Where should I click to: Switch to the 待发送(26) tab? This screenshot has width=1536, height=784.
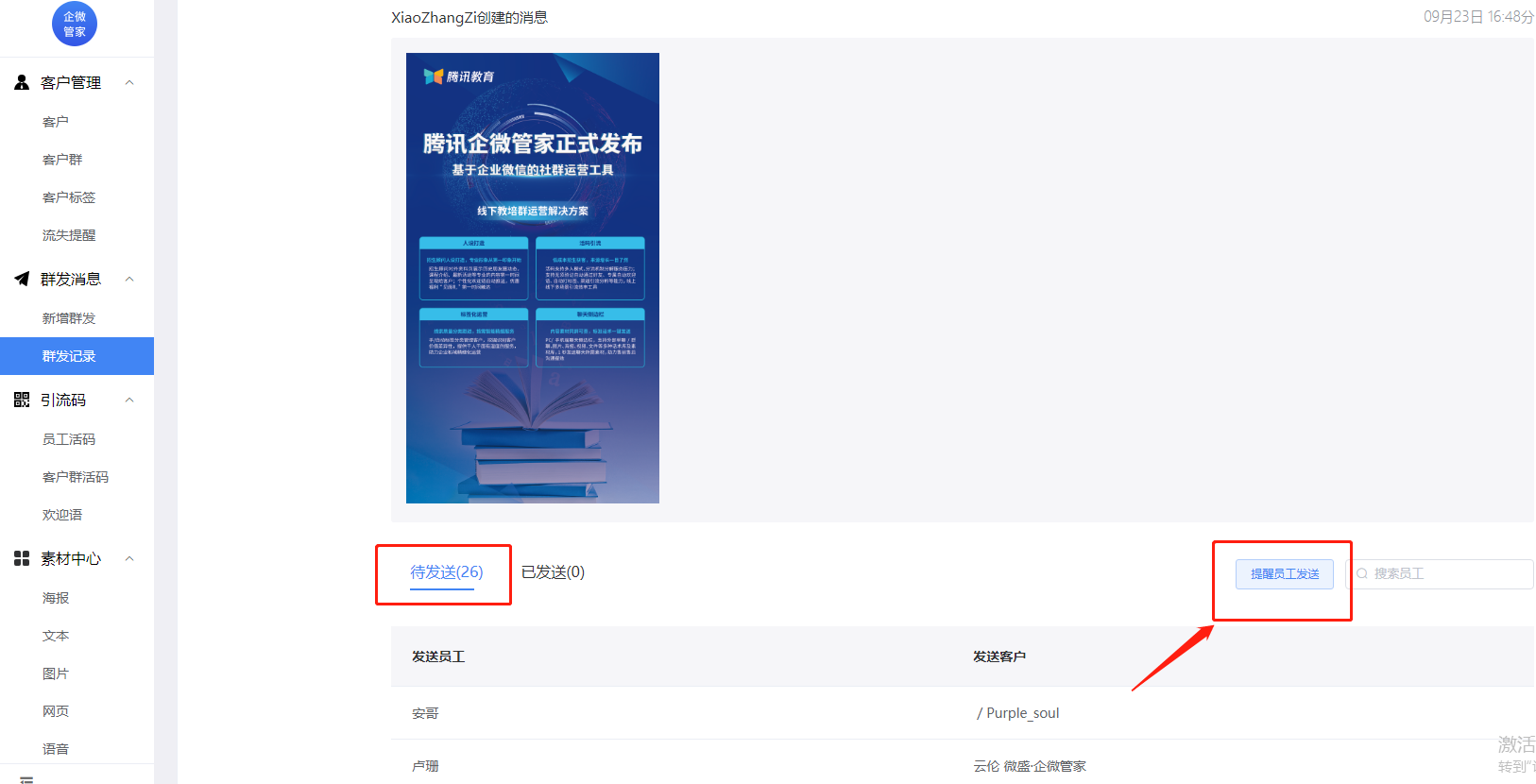click(x=447, y=572)
